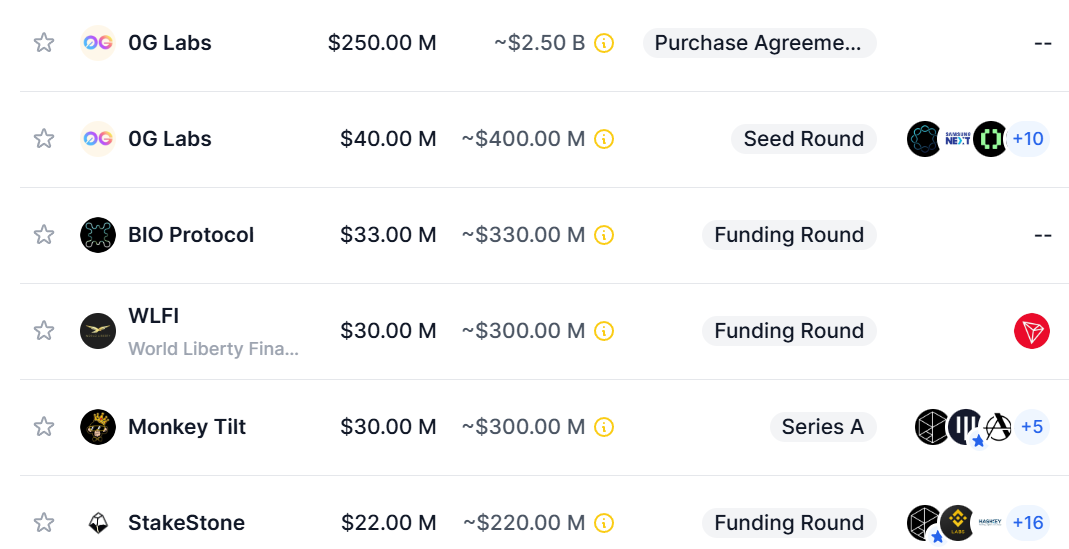Open the Purchase Agreement tag
The image size is (1069, 549).
tap(758, 43)
